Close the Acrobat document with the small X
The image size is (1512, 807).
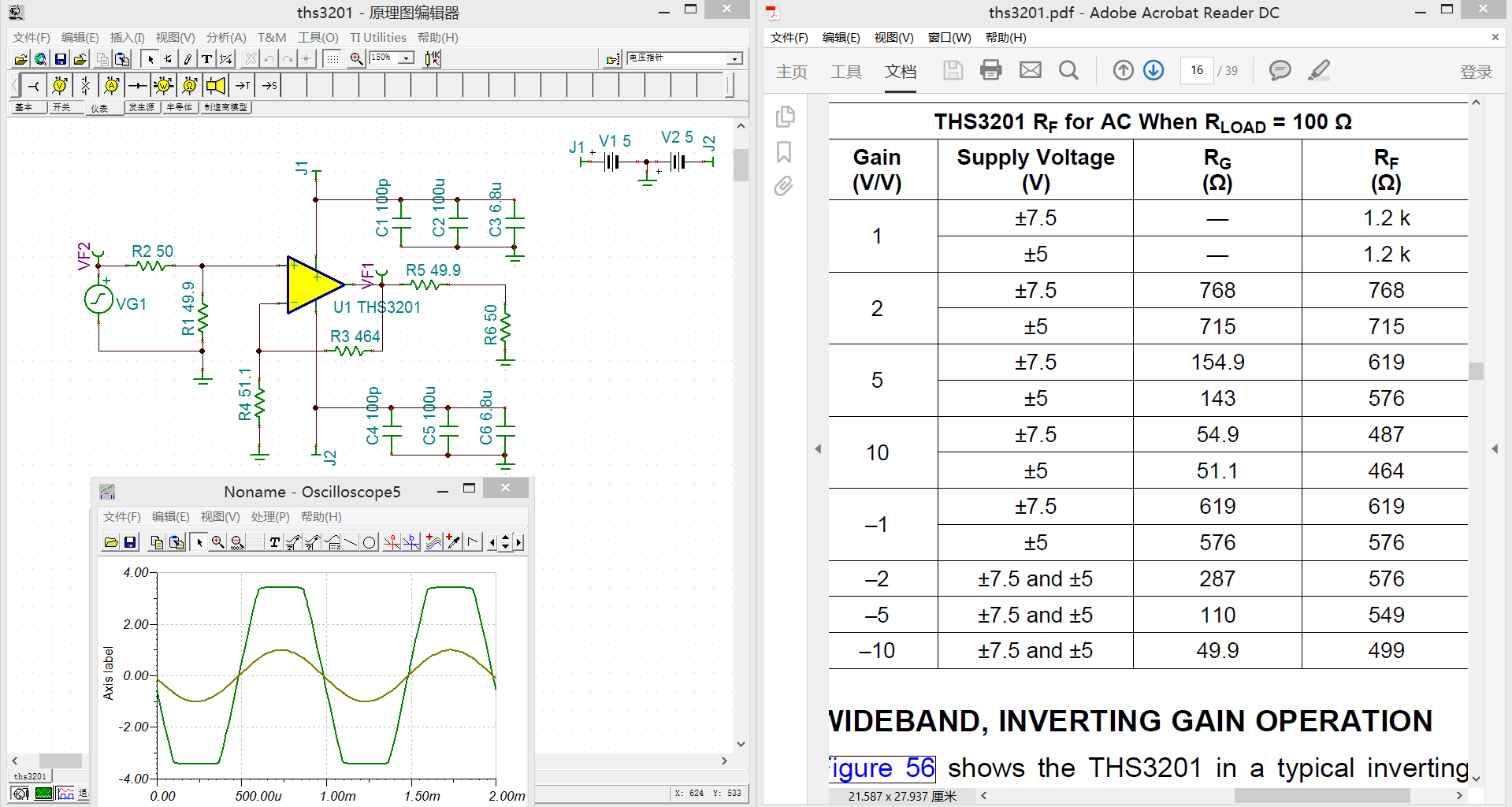[1495, 38]
